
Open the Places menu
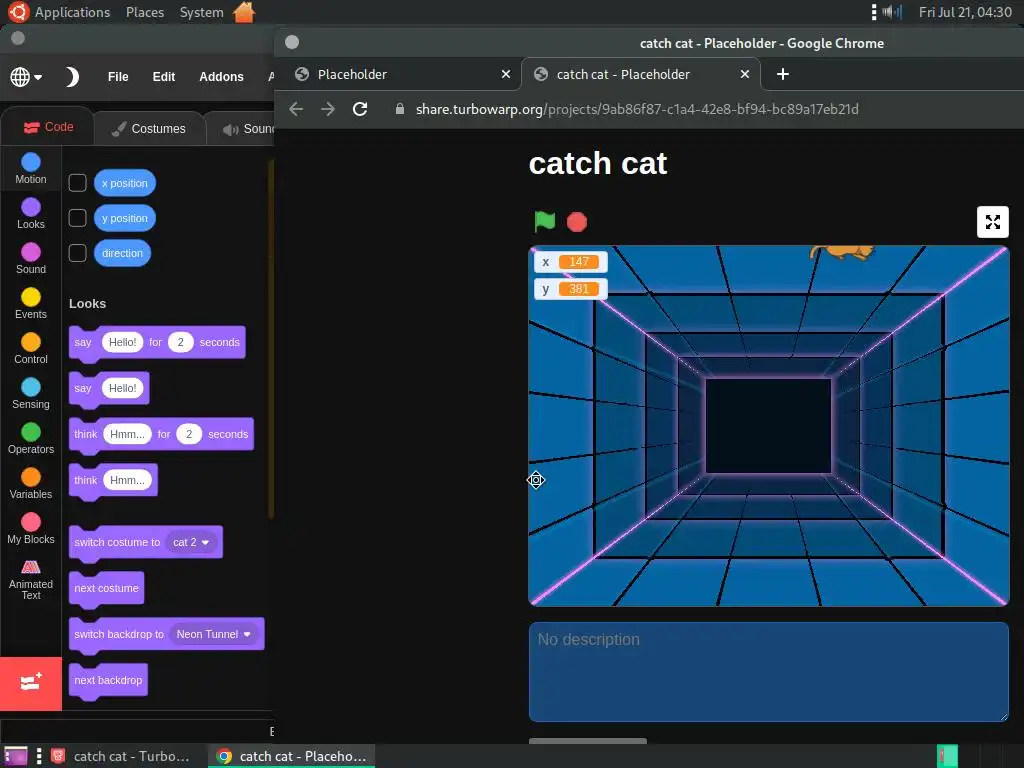[x=145, y=12]
